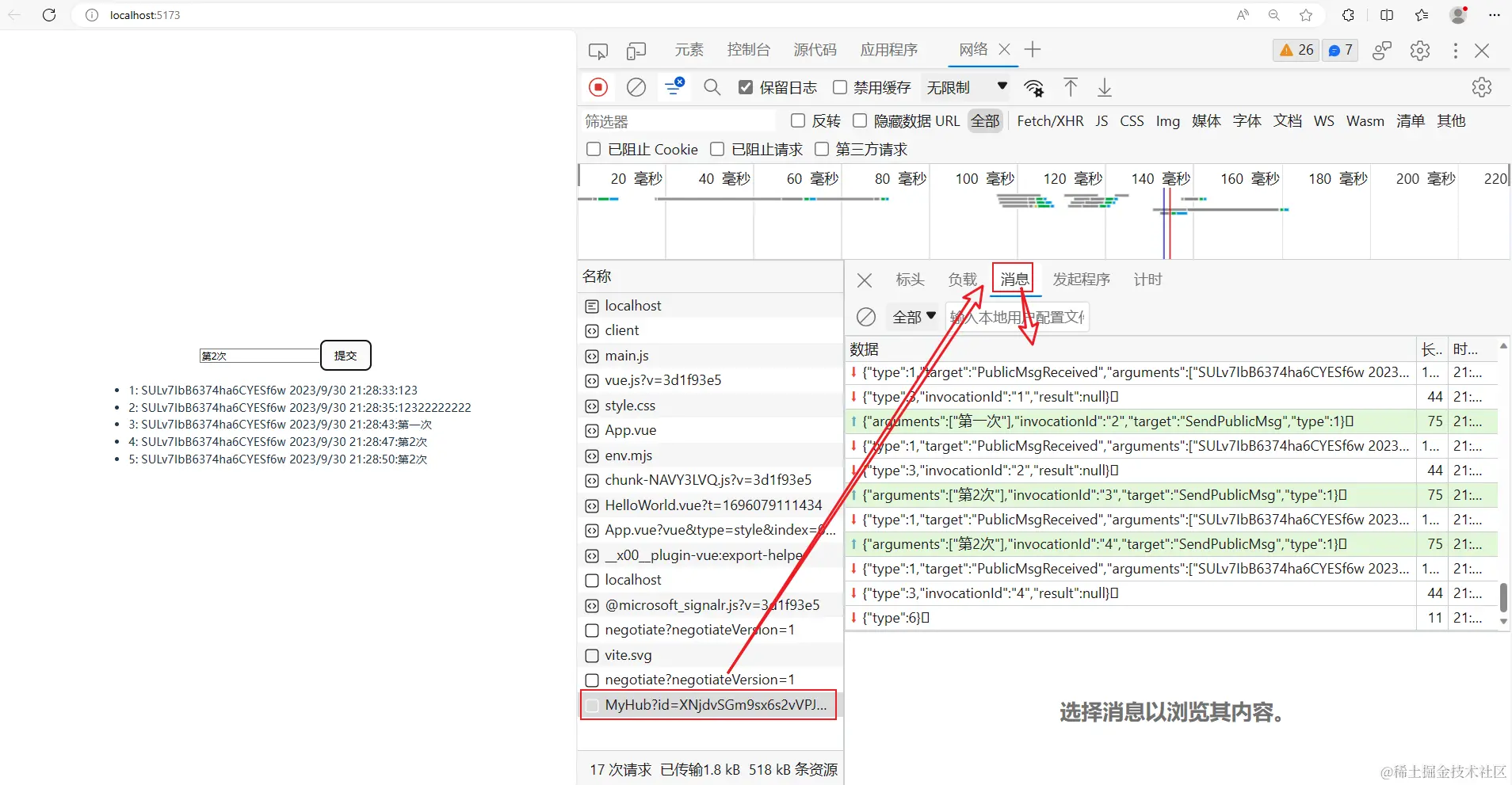The width and height of the screenshot is (1512, 785).
Task: Check 第三方请求 checkbox
Action: [822, 149]
